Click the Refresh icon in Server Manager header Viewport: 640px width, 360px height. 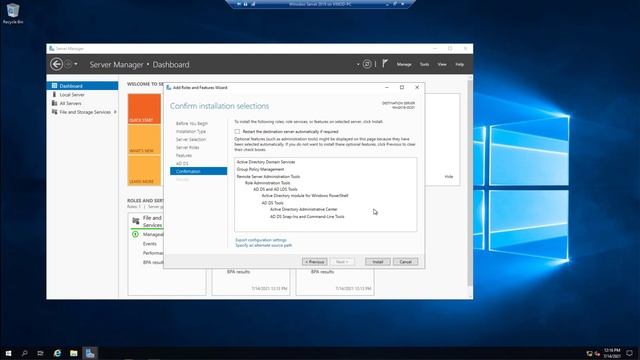tap(367, 64)
